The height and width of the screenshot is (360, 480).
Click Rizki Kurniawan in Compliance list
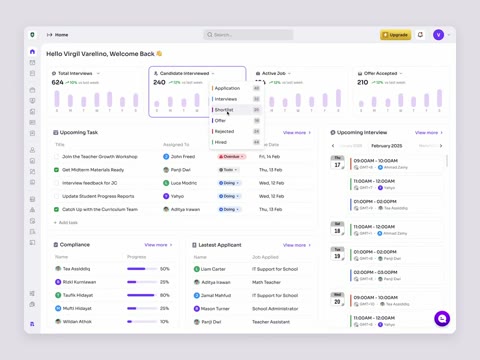pos(79,282)
